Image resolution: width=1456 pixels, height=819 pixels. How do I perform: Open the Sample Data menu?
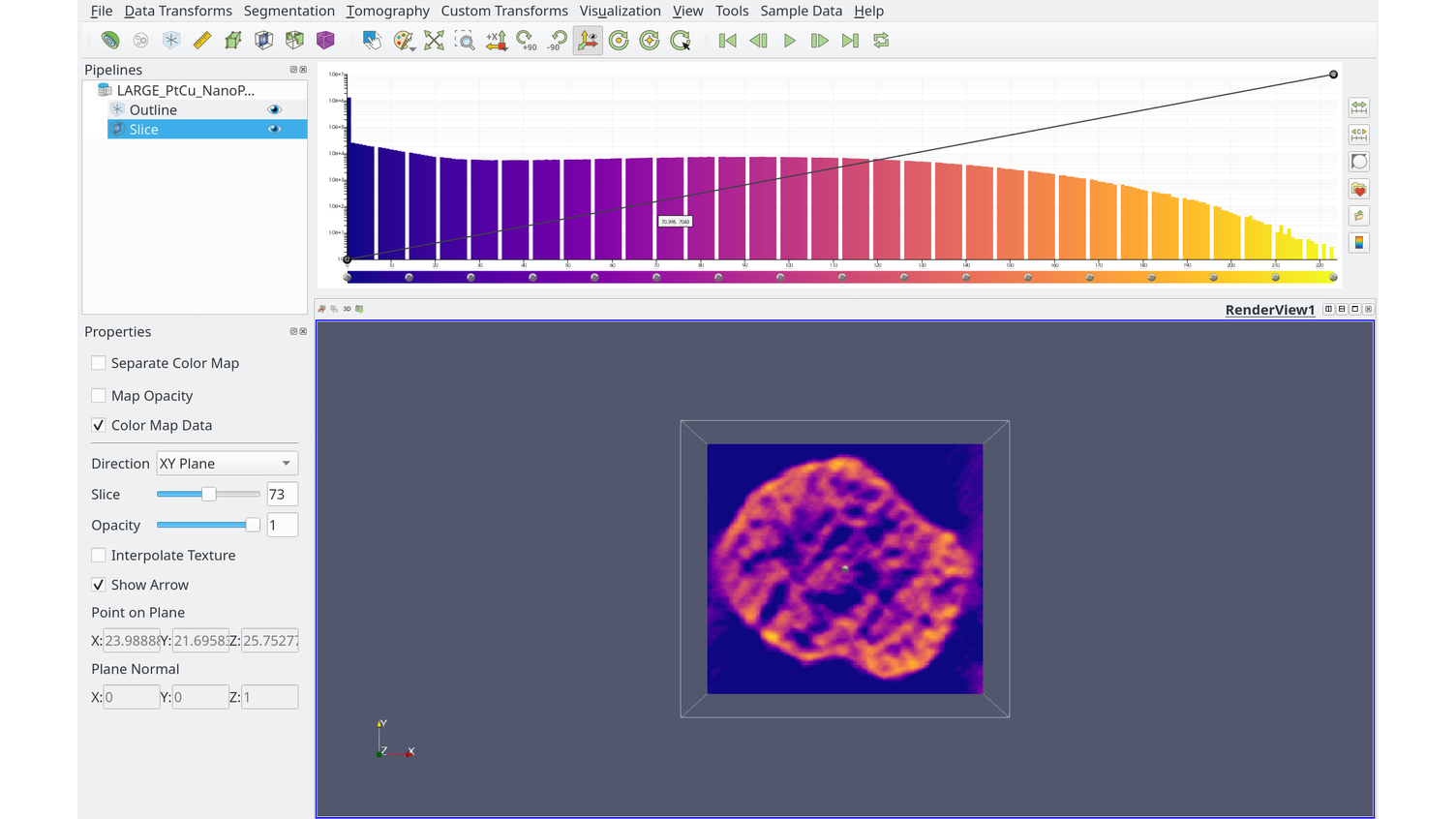tap(801, 11)
